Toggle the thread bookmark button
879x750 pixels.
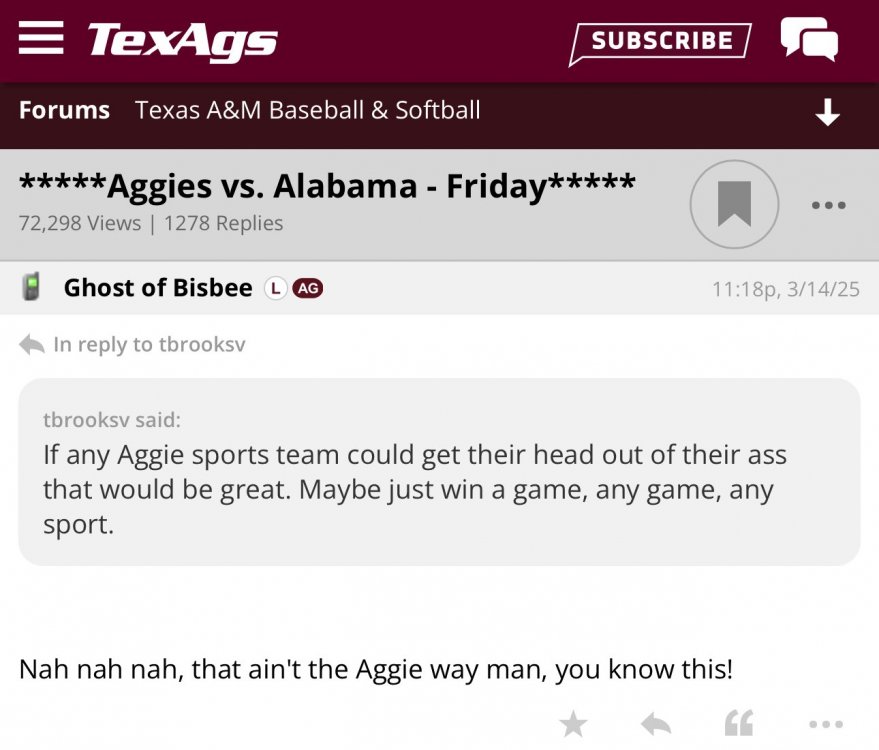pos(734,205)
